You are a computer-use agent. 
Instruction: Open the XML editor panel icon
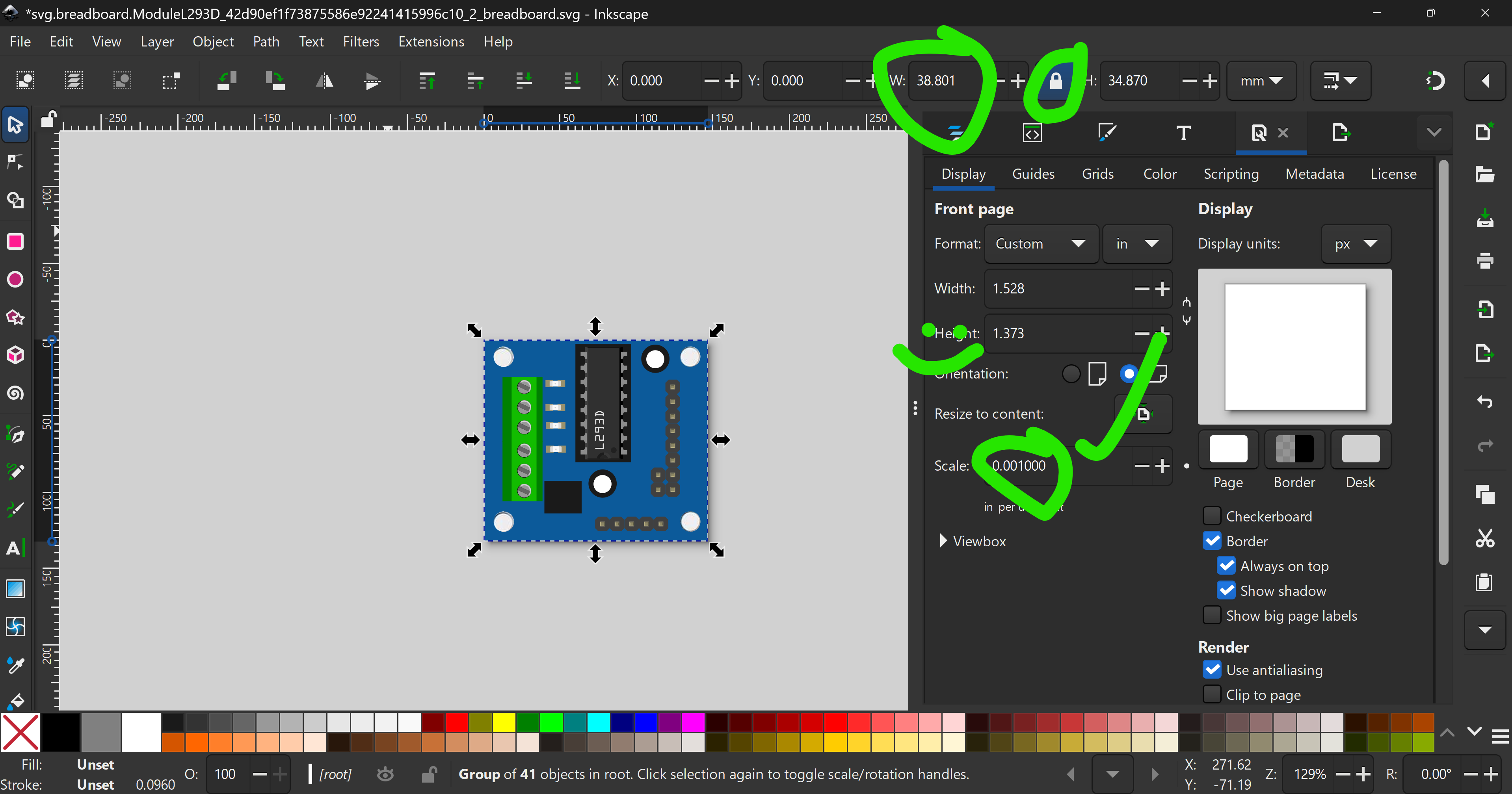tap(1032, 133)
